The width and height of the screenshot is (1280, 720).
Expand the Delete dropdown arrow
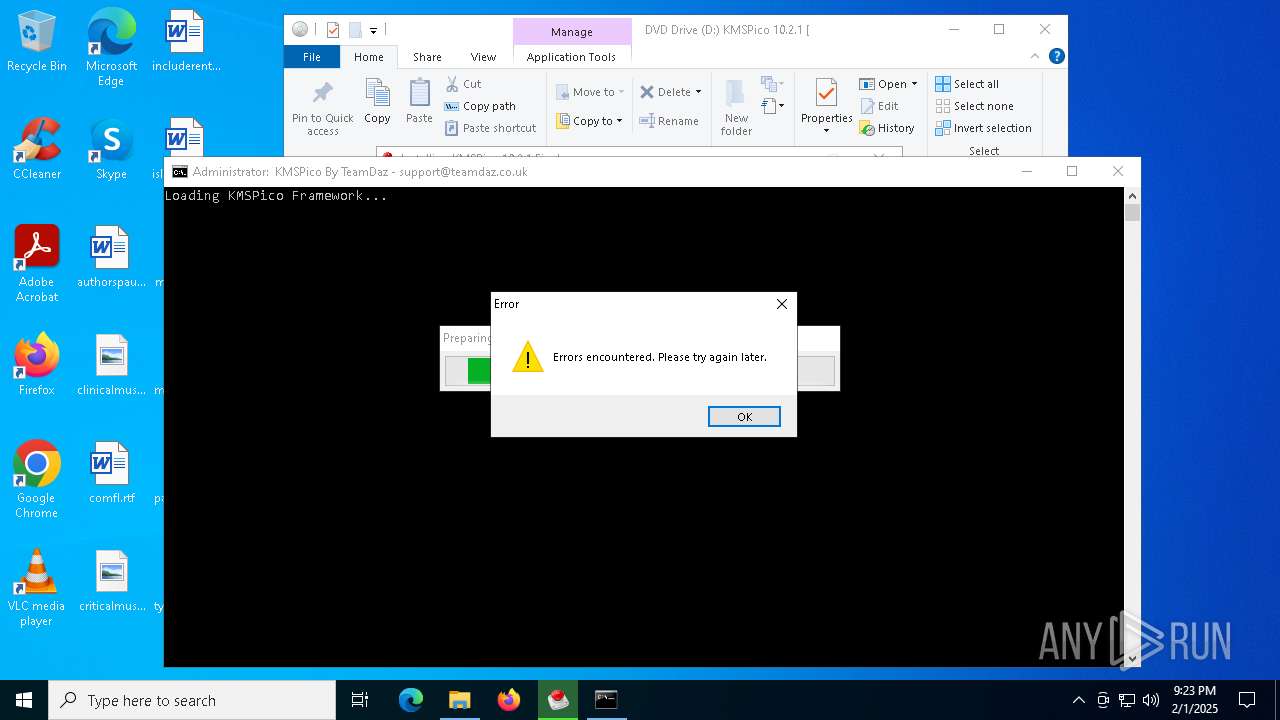pyautogui.click(x=698, y=92)
